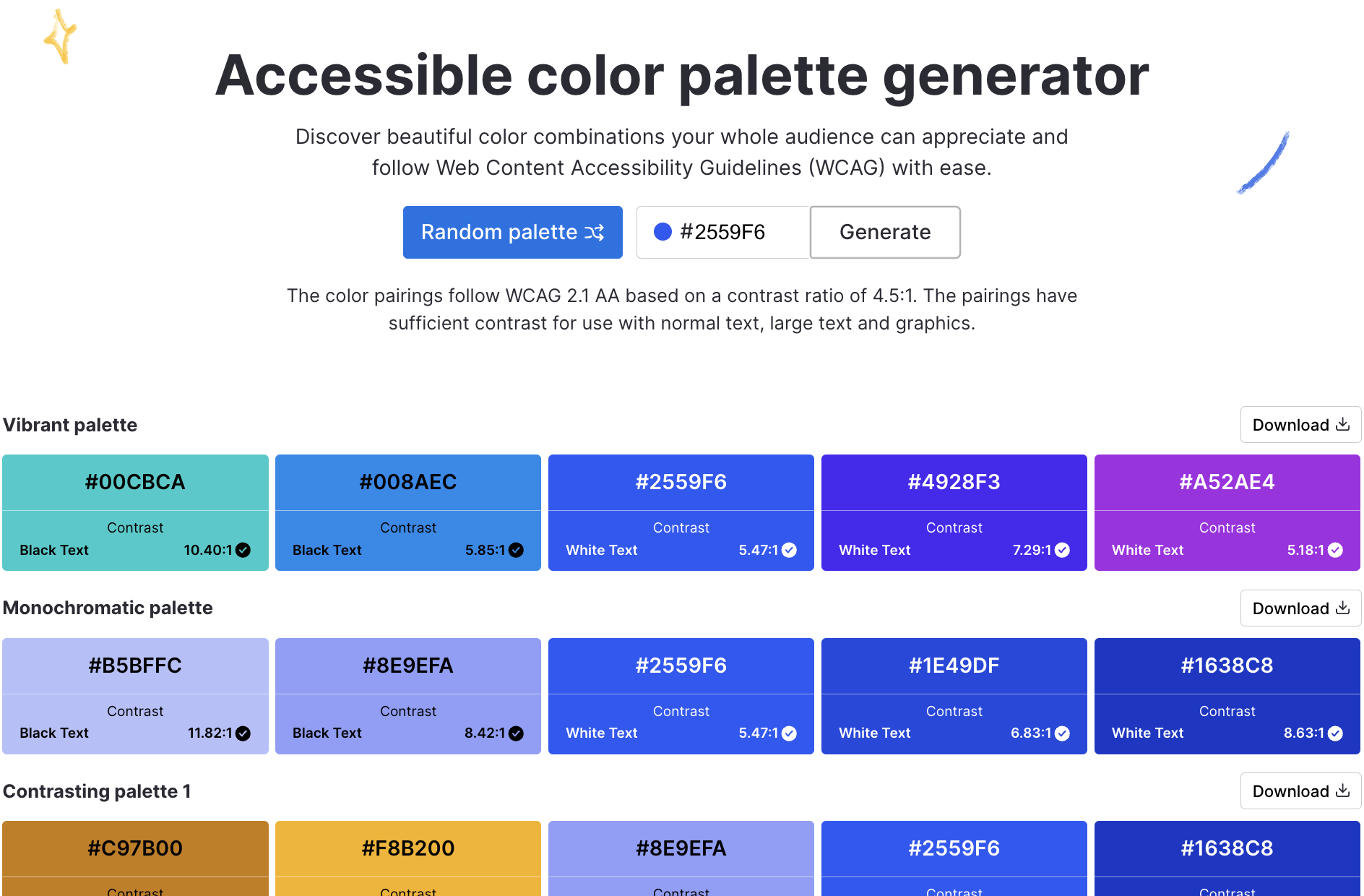Click the download icon for Contrasting palette 1
1364x896 pixels.
pos(1342,791)
